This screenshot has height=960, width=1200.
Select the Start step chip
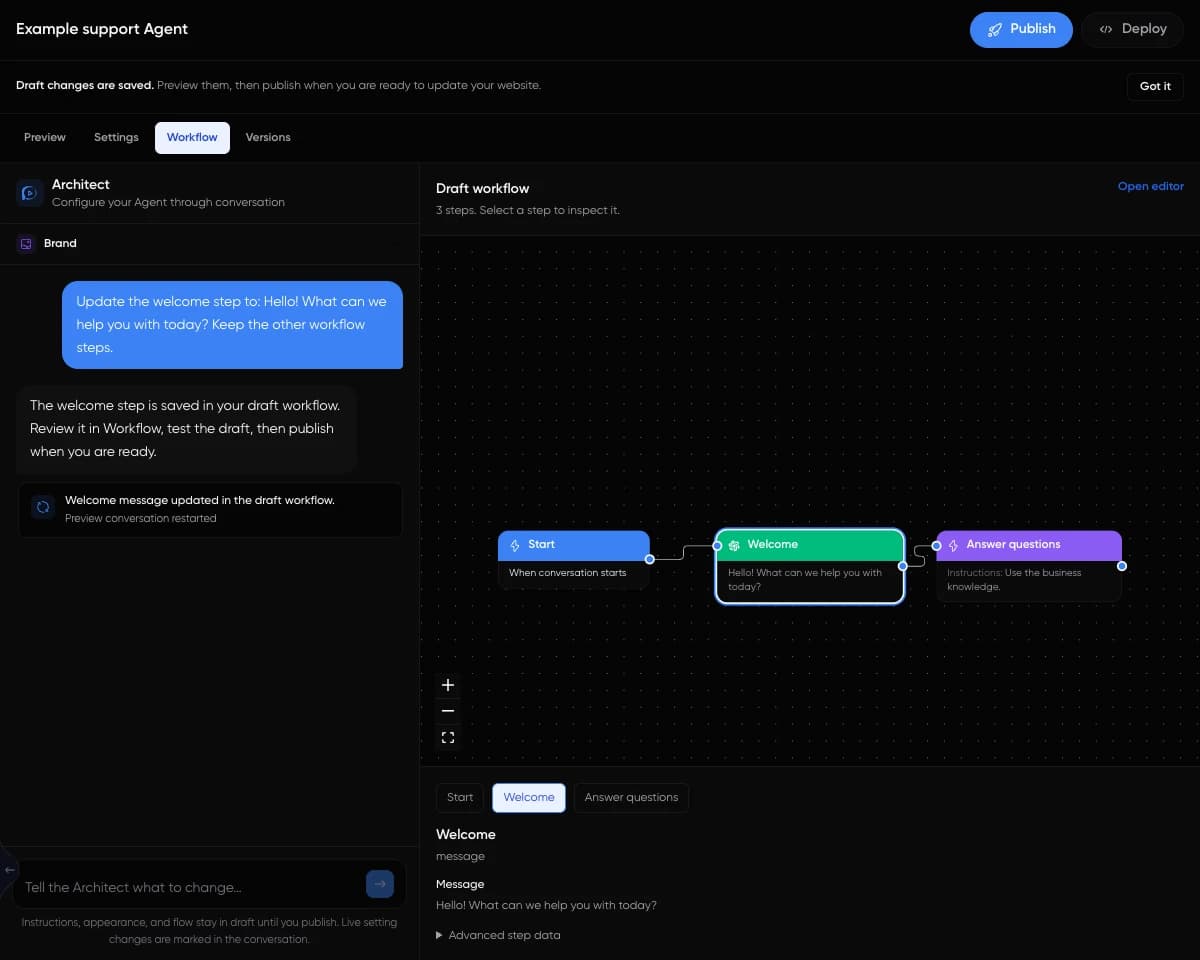[460, 797]
